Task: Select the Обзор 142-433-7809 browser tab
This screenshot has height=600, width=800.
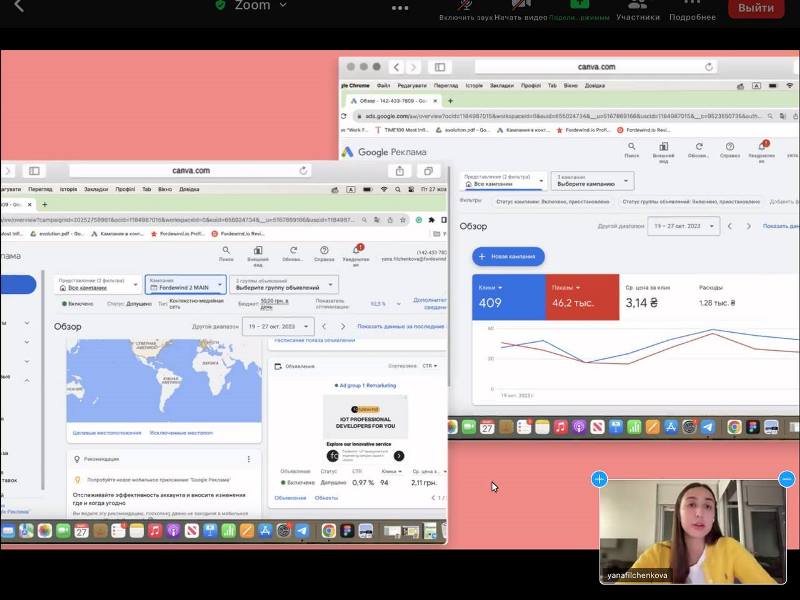Action: (x=393, y=101)
